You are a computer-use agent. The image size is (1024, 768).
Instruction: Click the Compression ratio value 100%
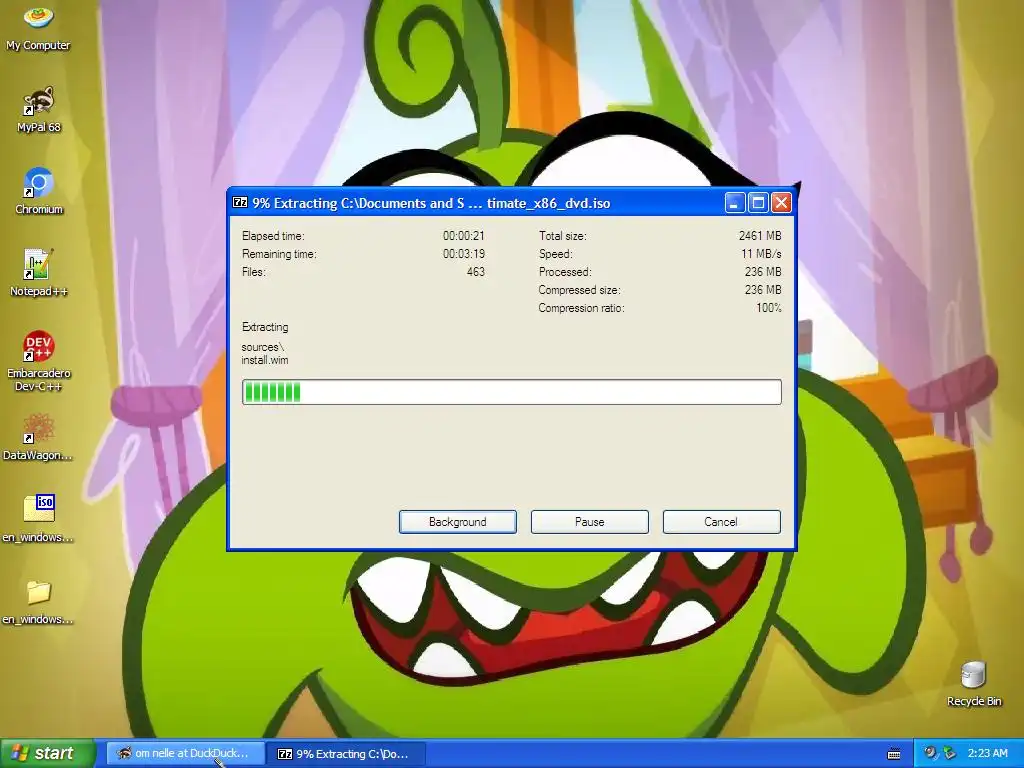click(x=769, y=308)
